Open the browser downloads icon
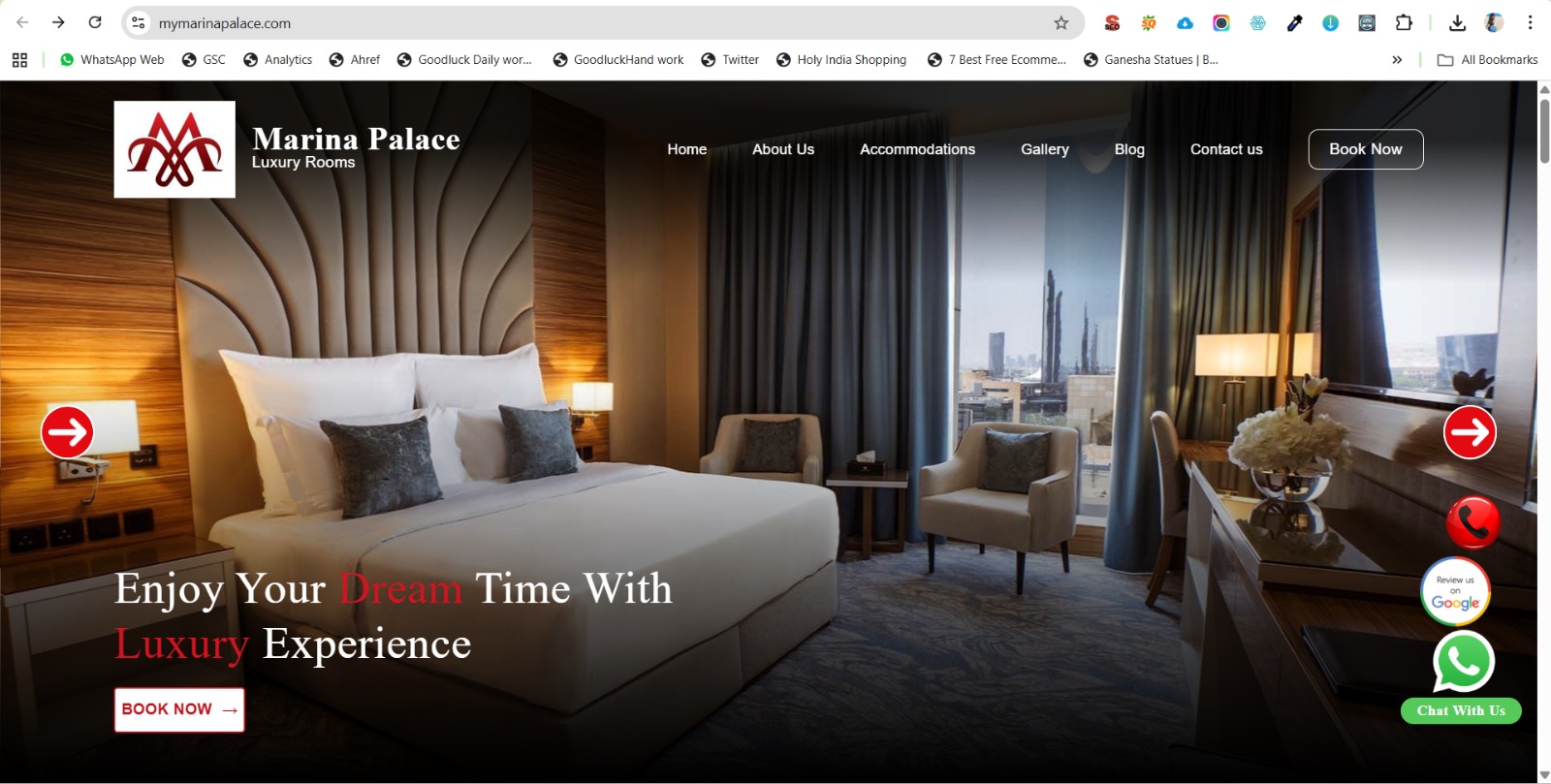This screenshot has width=1551, height=784. pos(1457,22)
